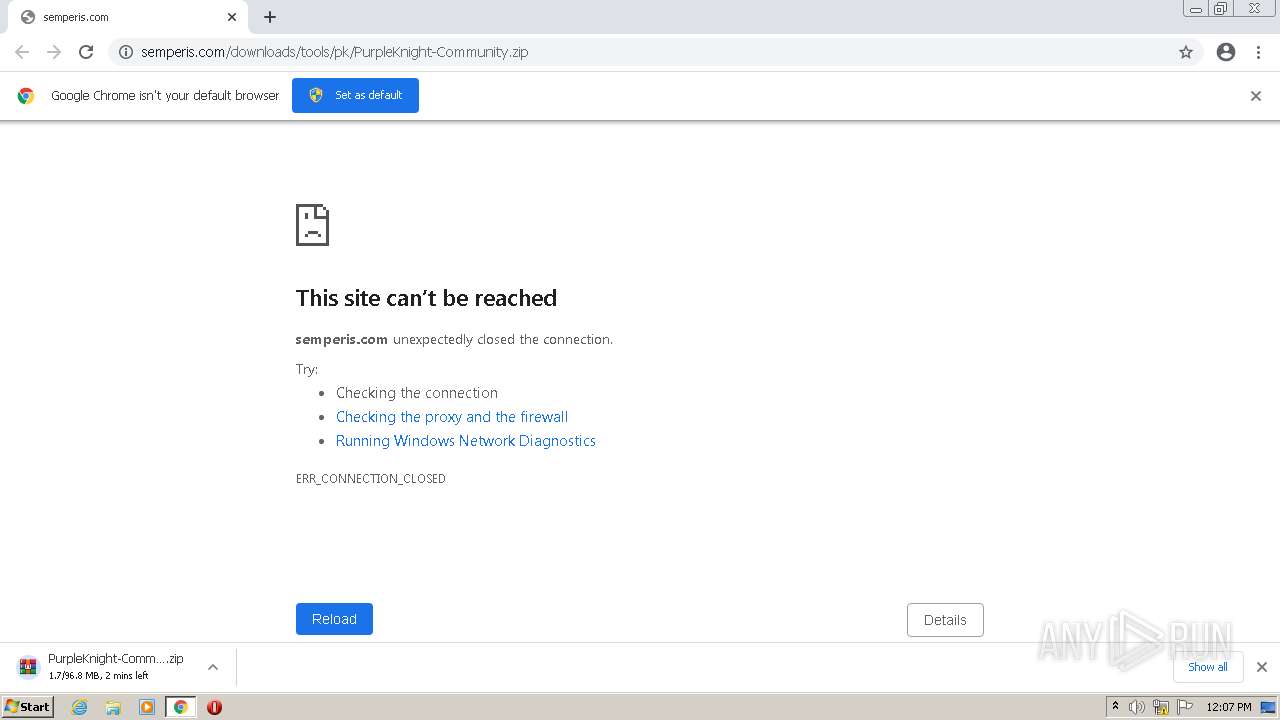Click the sad page error icon
Screen dimensions: 1280x720
pos(312,225)
